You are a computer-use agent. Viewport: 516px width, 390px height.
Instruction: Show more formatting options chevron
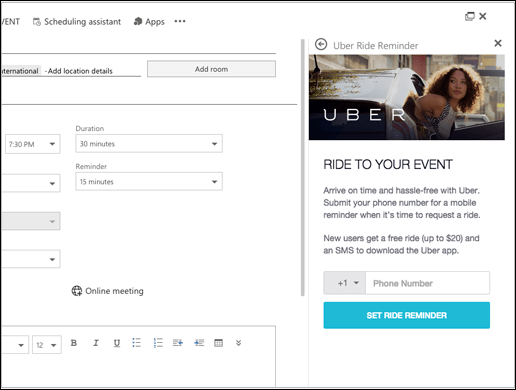click(x=238, y=343)
